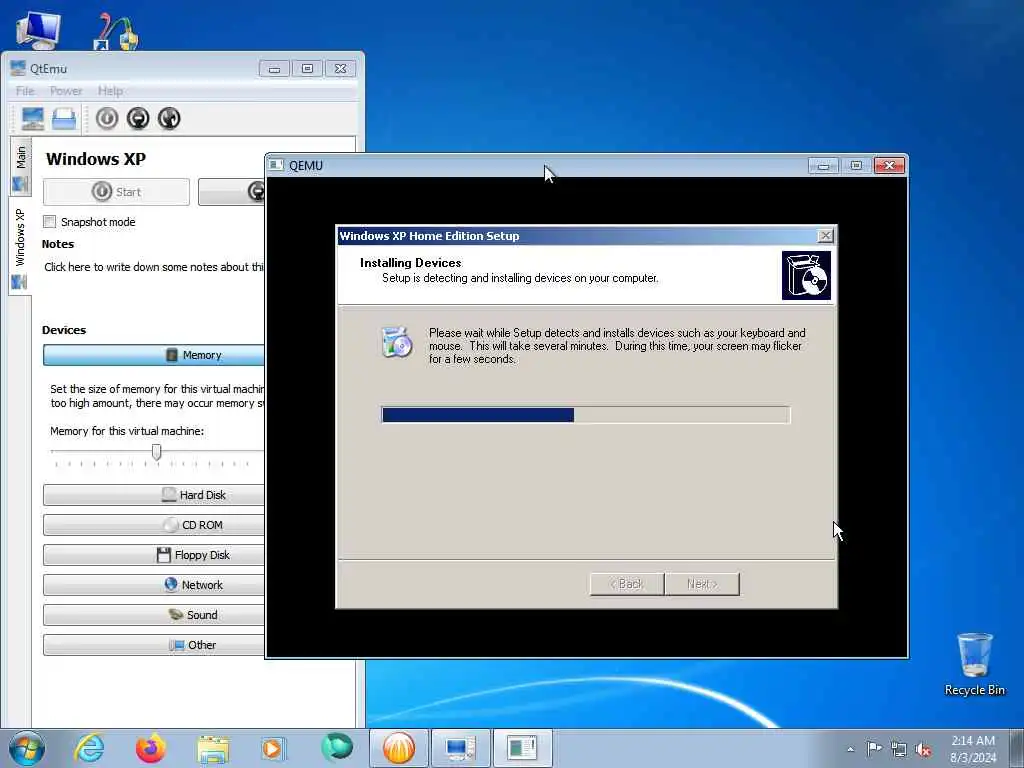Screen dimensions: 1024x768
Task: Enable the Snapshot mode checkbox
Action: 50,222
